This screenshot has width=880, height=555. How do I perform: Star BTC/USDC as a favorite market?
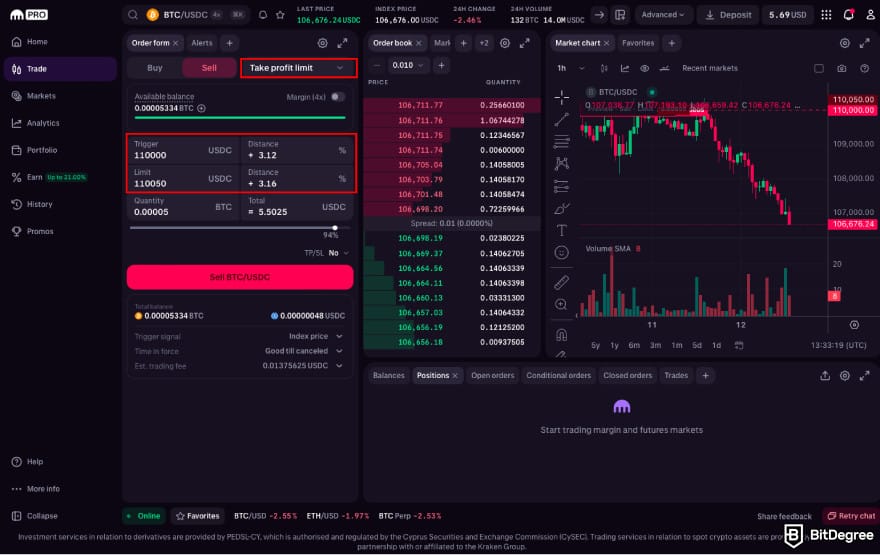coord(280,15)
